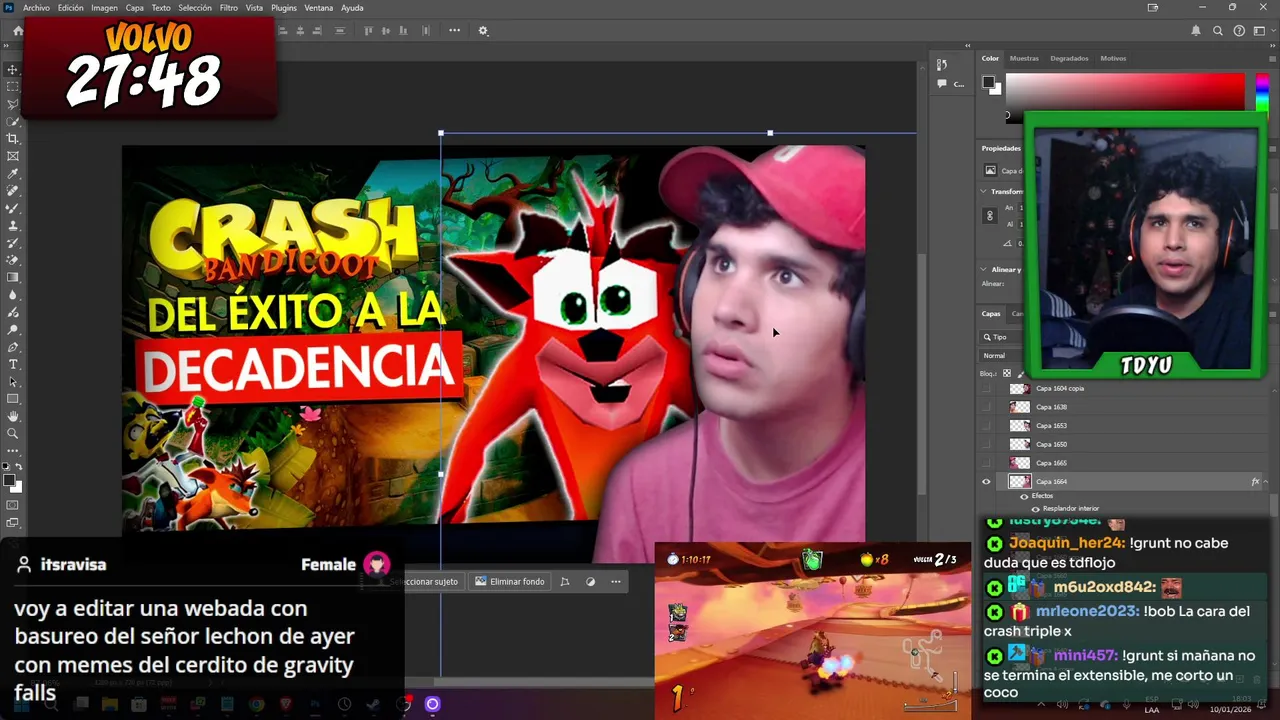
Task: Toggle Quick Mask mode icon
Action: [x=13, y=504]
